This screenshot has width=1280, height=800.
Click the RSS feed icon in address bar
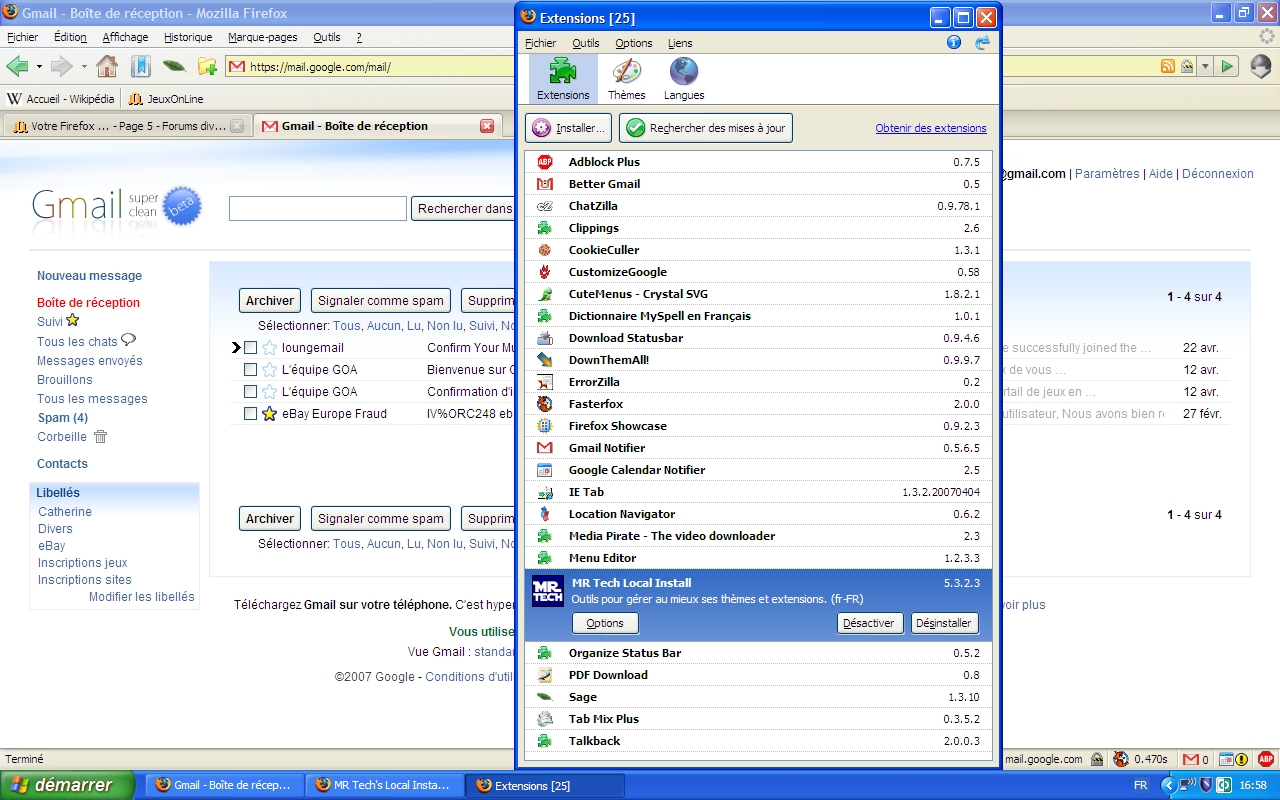[x=1167, y=67]
